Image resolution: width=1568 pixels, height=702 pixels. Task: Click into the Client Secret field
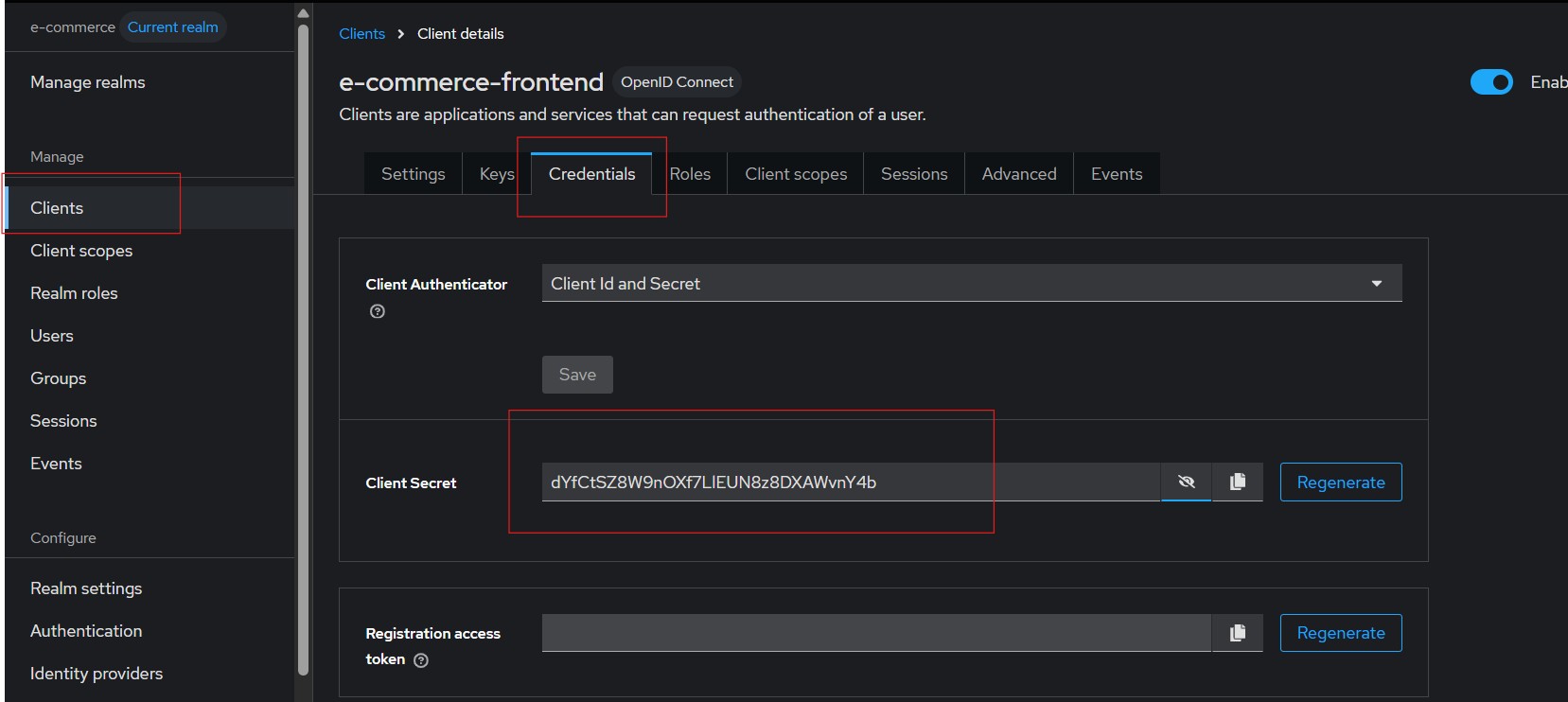tap(849, 483)
